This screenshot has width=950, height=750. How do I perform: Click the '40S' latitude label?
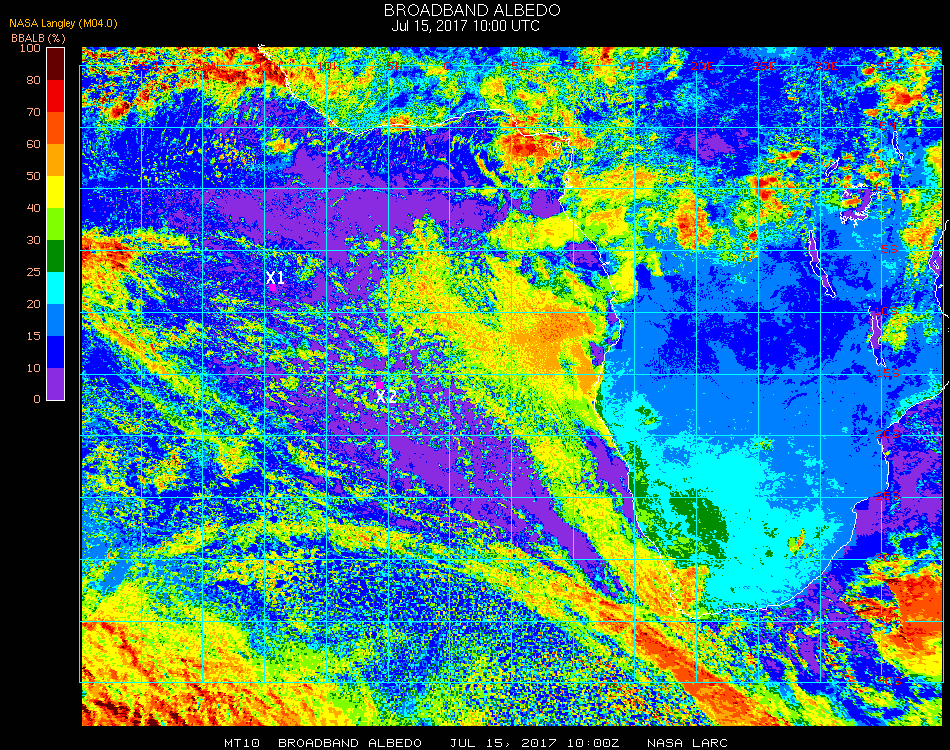point(889,681)
